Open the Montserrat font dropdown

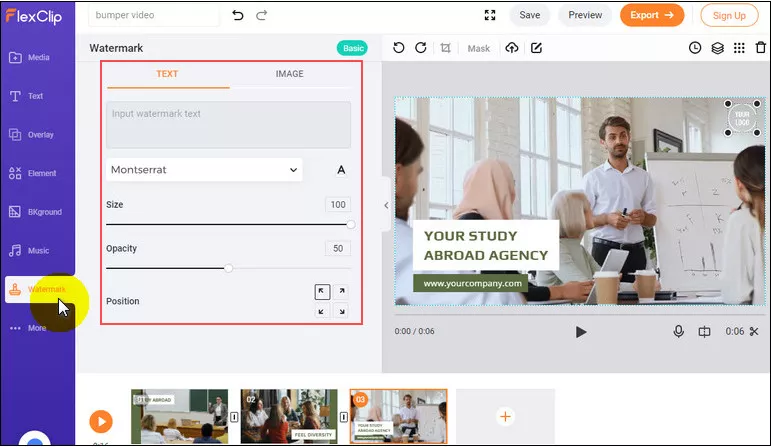(x=204, y=170)
